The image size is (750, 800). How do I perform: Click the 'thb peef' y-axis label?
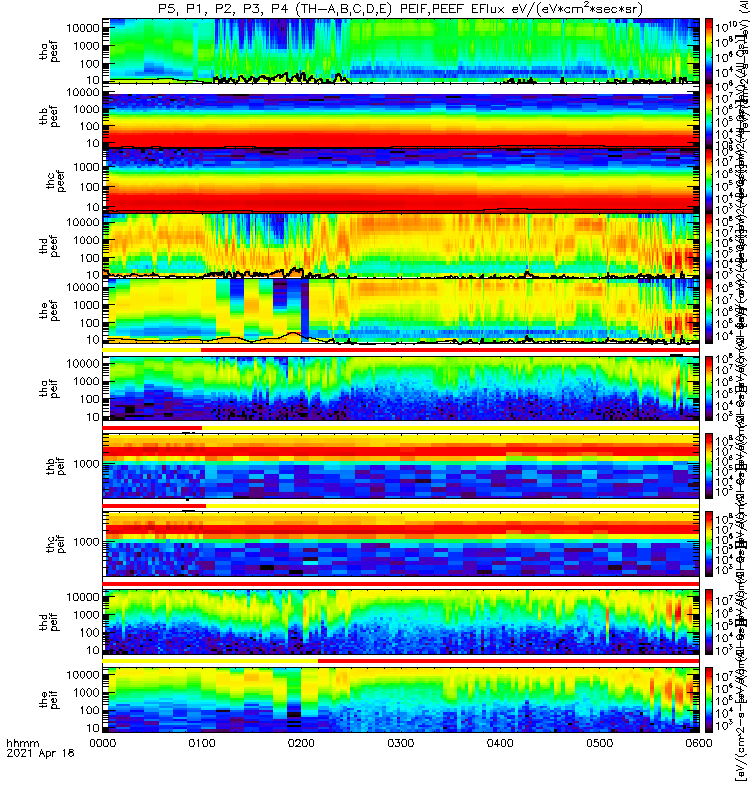click(49, 116)
